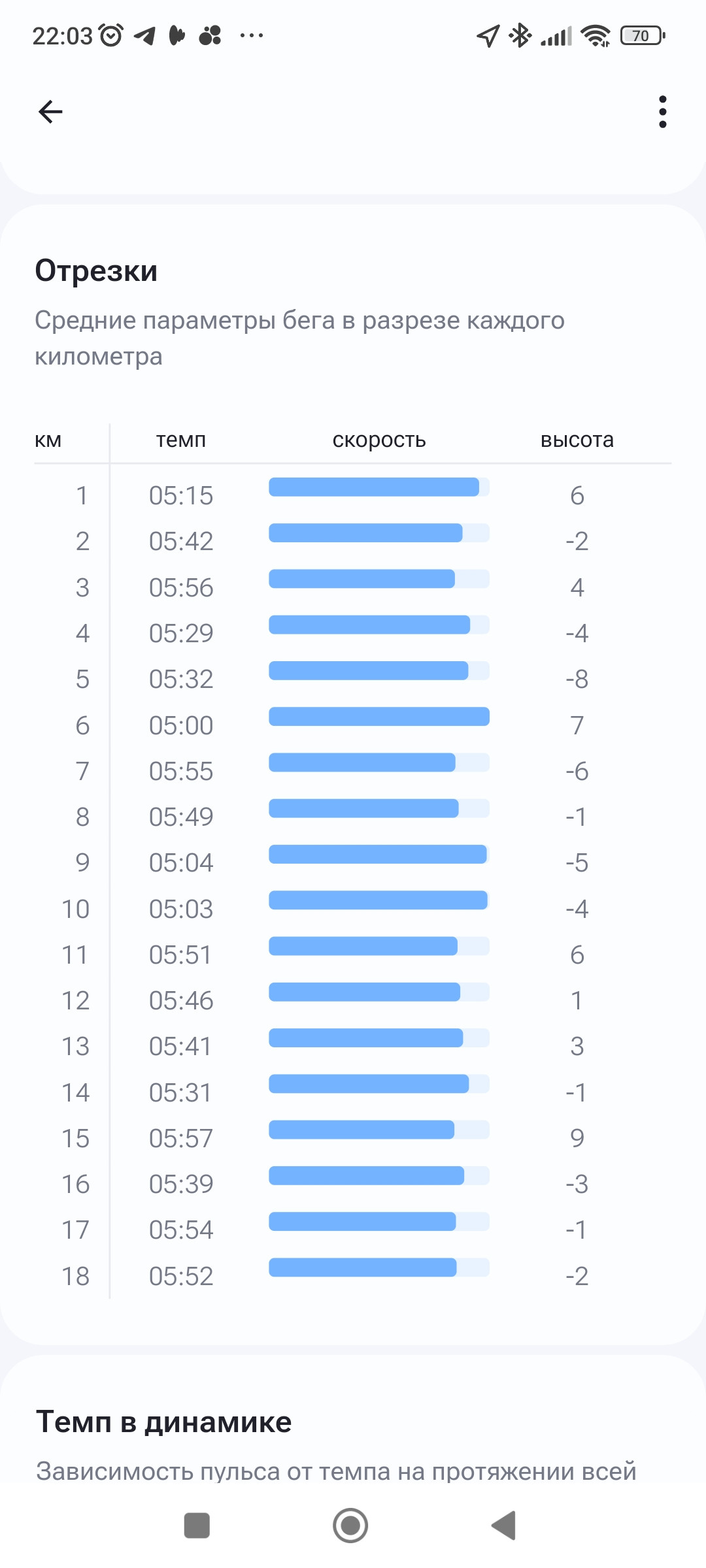Tap the speed bar for kilometer 6
Image resolution: width=706 pixels, height=1568 pixels.
click(x=379, y=717)
